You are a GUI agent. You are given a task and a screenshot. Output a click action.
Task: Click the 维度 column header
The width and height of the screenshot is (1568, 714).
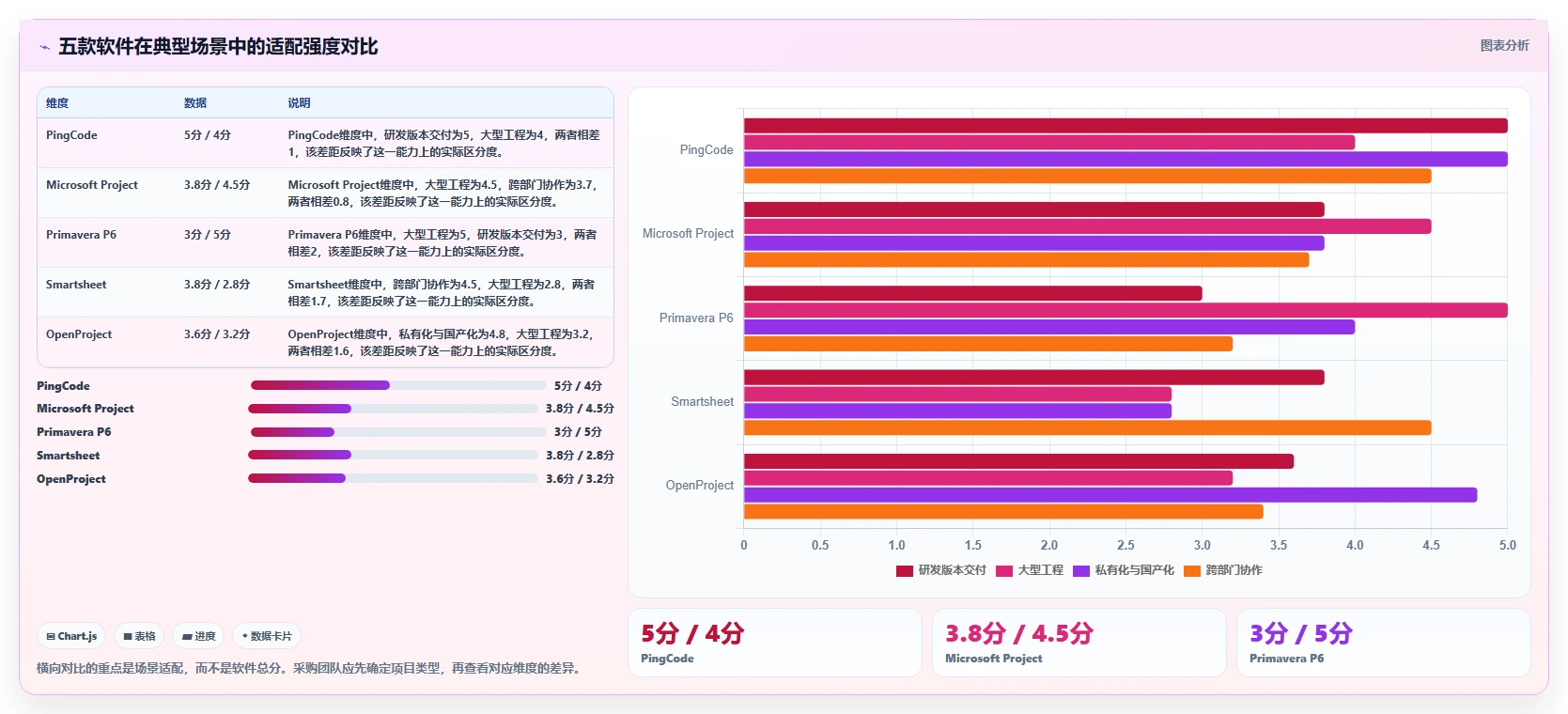[x=57, y=103]
